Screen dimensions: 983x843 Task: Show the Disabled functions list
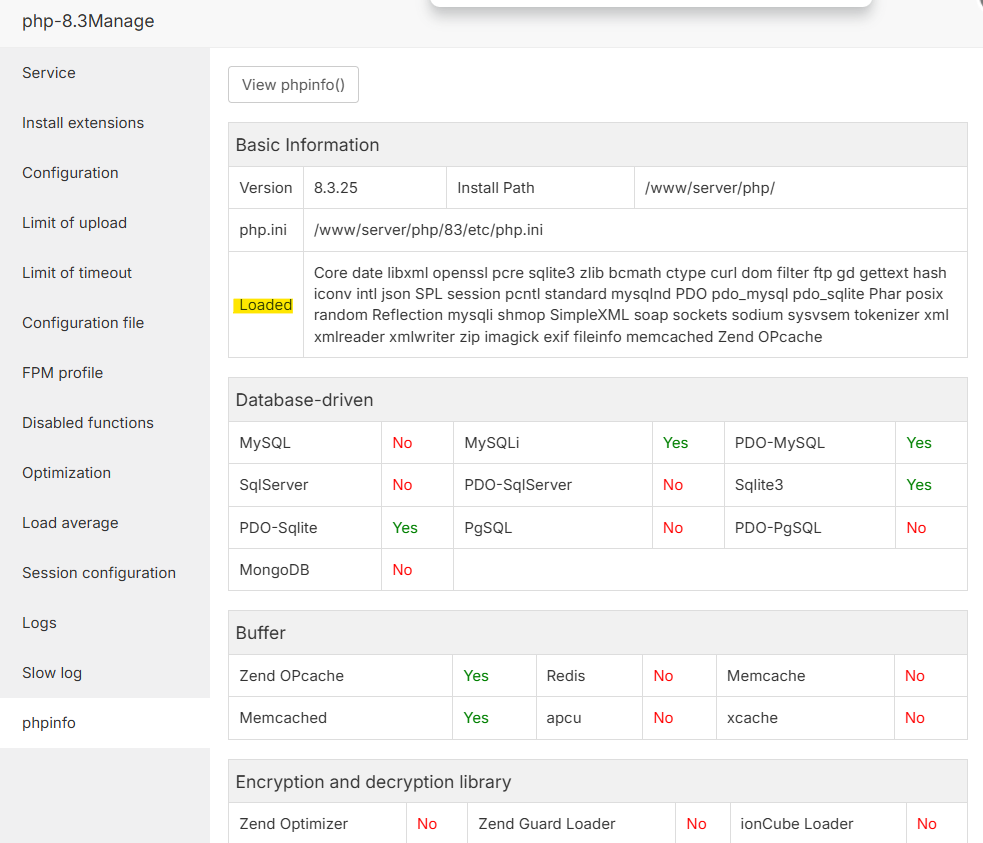pyautogui.click(x=88, y=423)
